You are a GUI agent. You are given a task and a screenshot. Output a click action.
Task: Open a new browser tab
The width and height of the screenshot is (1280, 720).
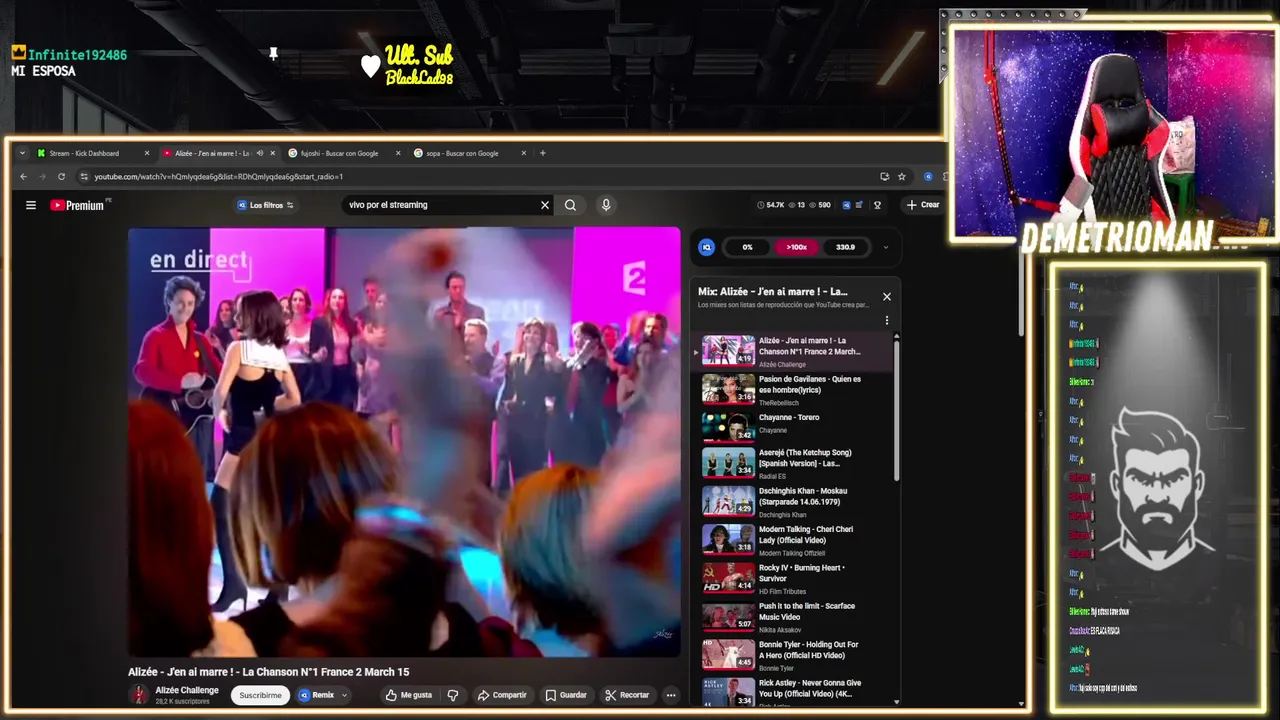tap(543, 153)
